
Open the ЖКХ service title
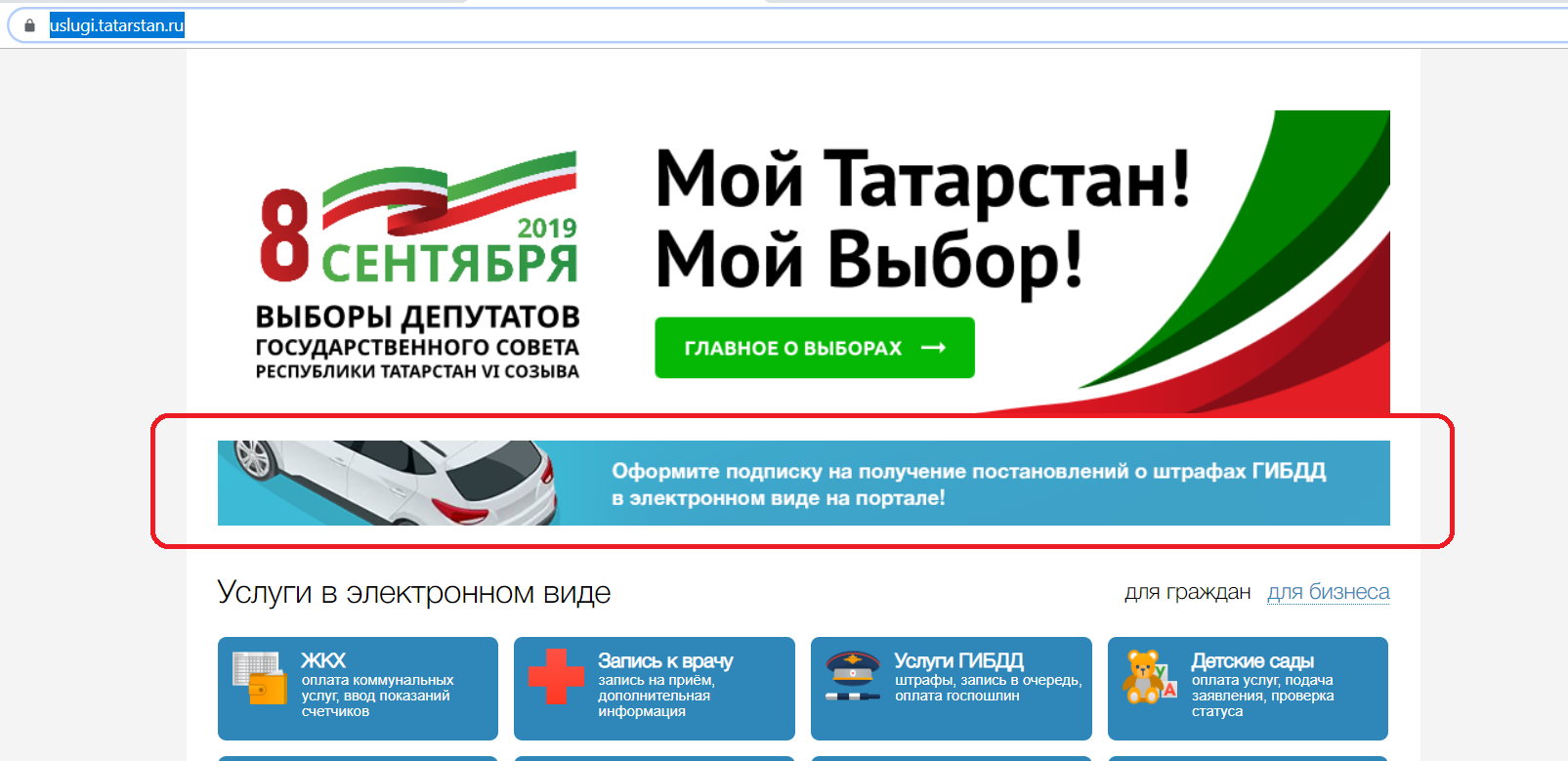click(323, 661)
